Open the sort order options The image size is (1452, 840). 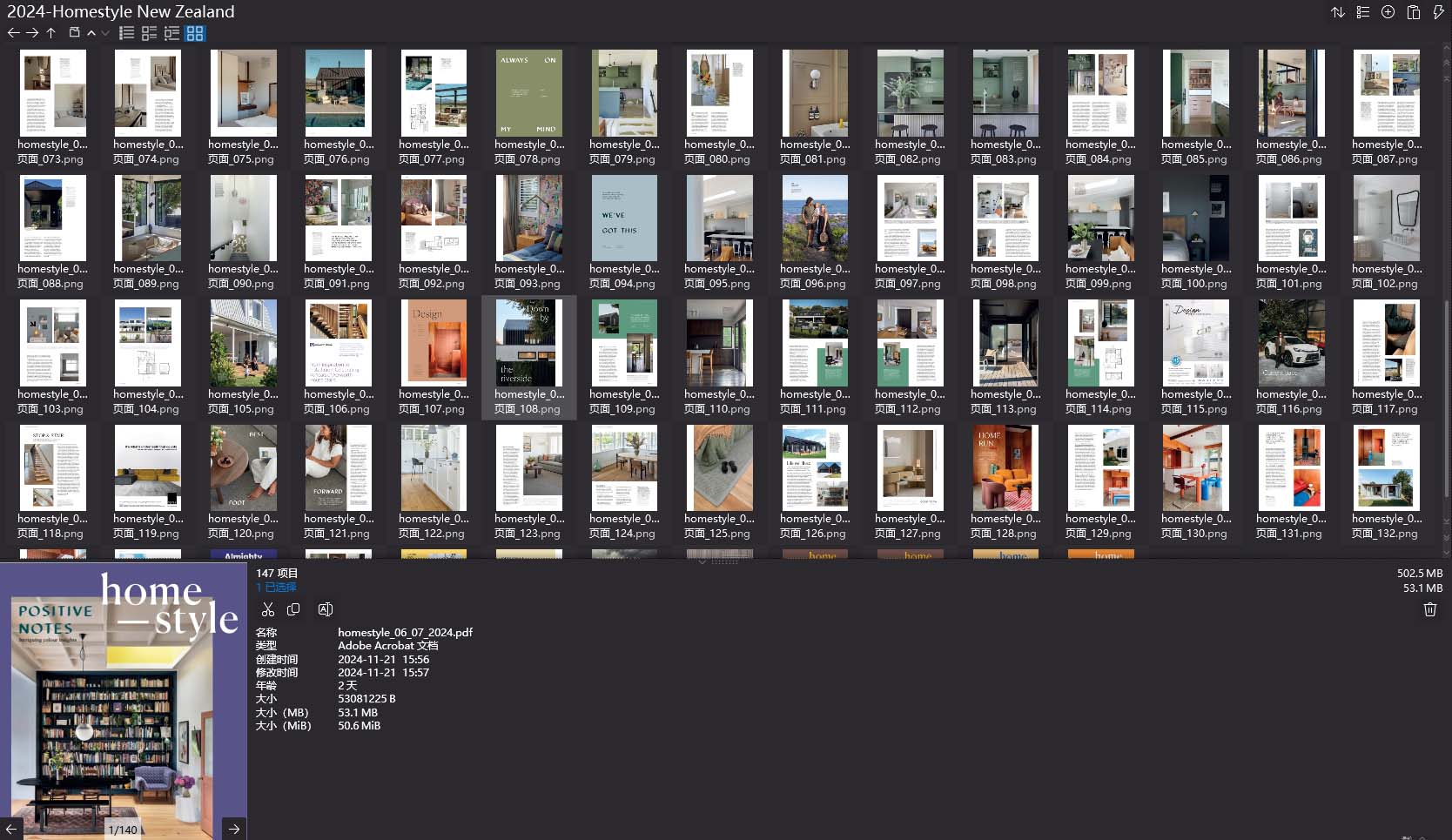(1338, 12)
